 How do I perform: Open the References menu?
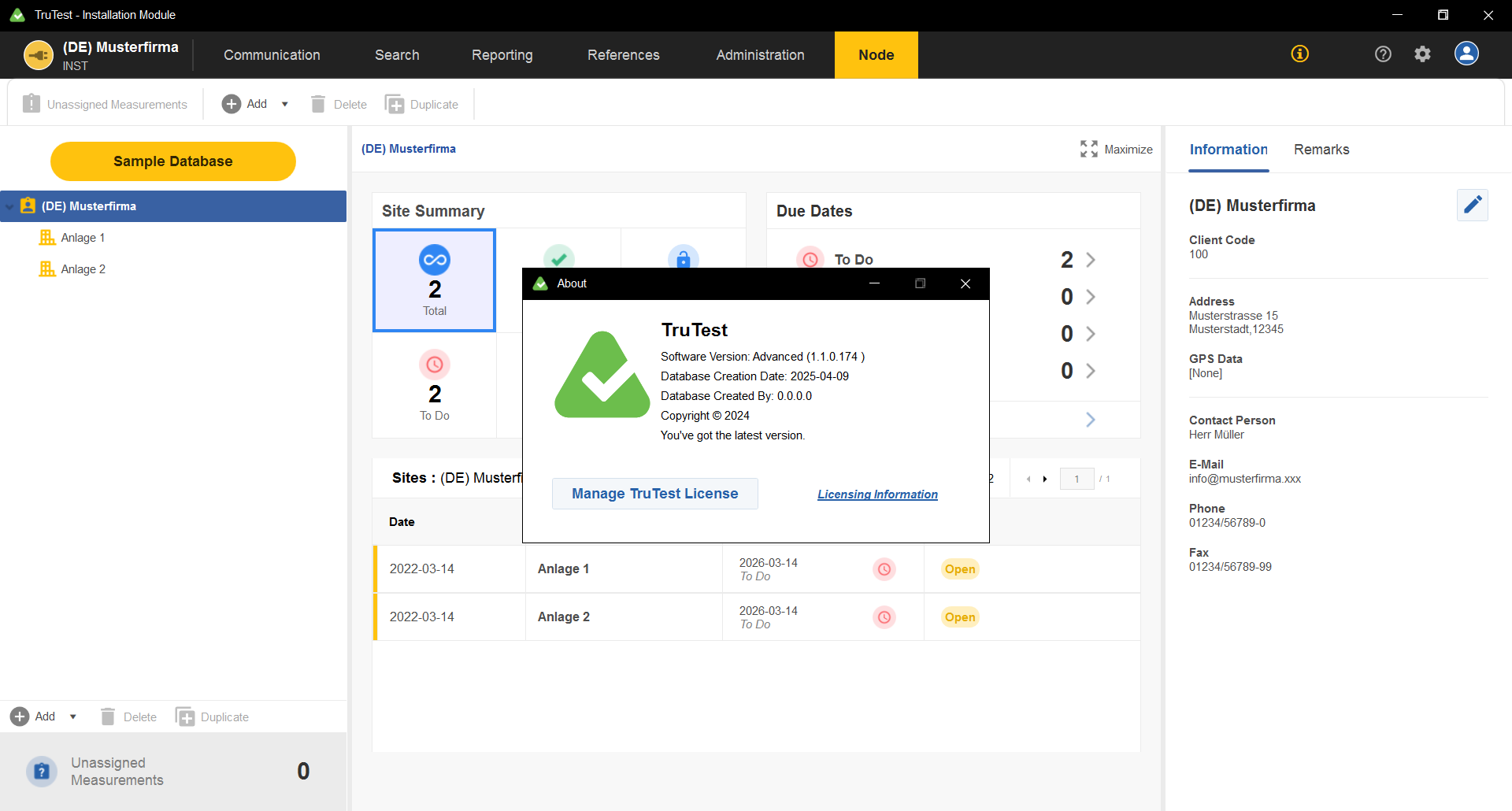(624, 55)
